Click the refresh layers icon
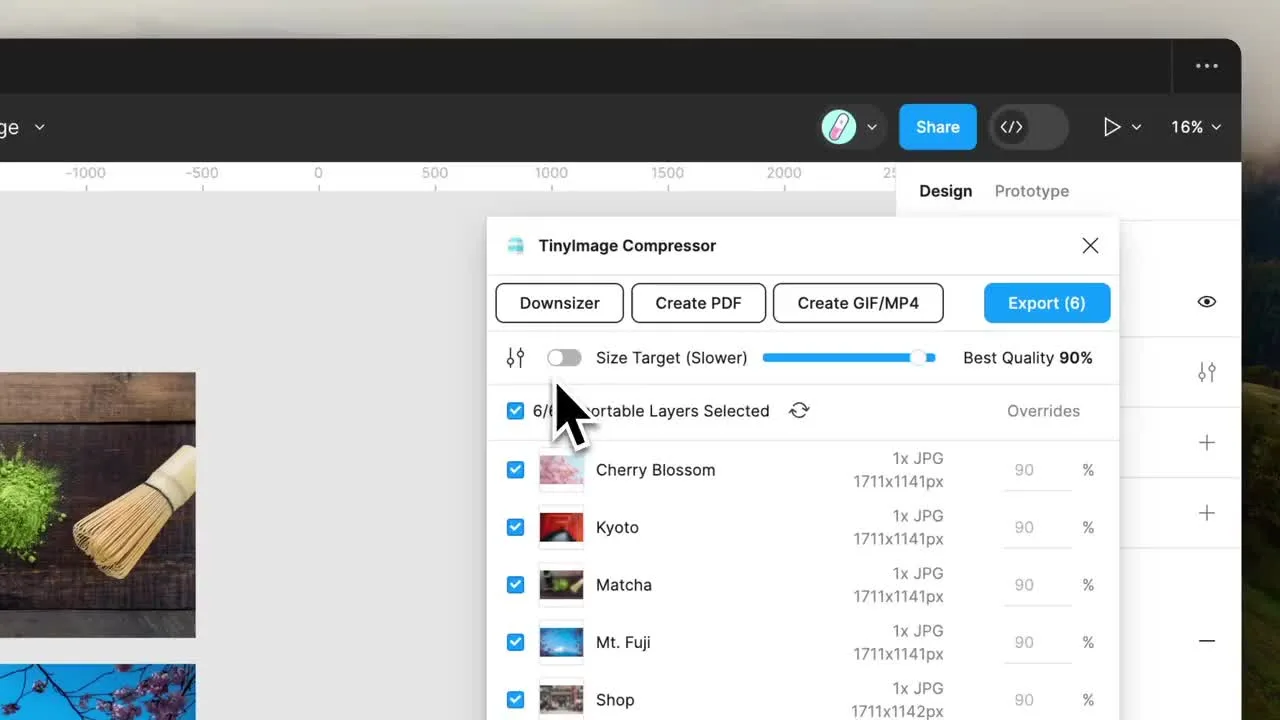The image size is (1280, 720). [799, 411]
